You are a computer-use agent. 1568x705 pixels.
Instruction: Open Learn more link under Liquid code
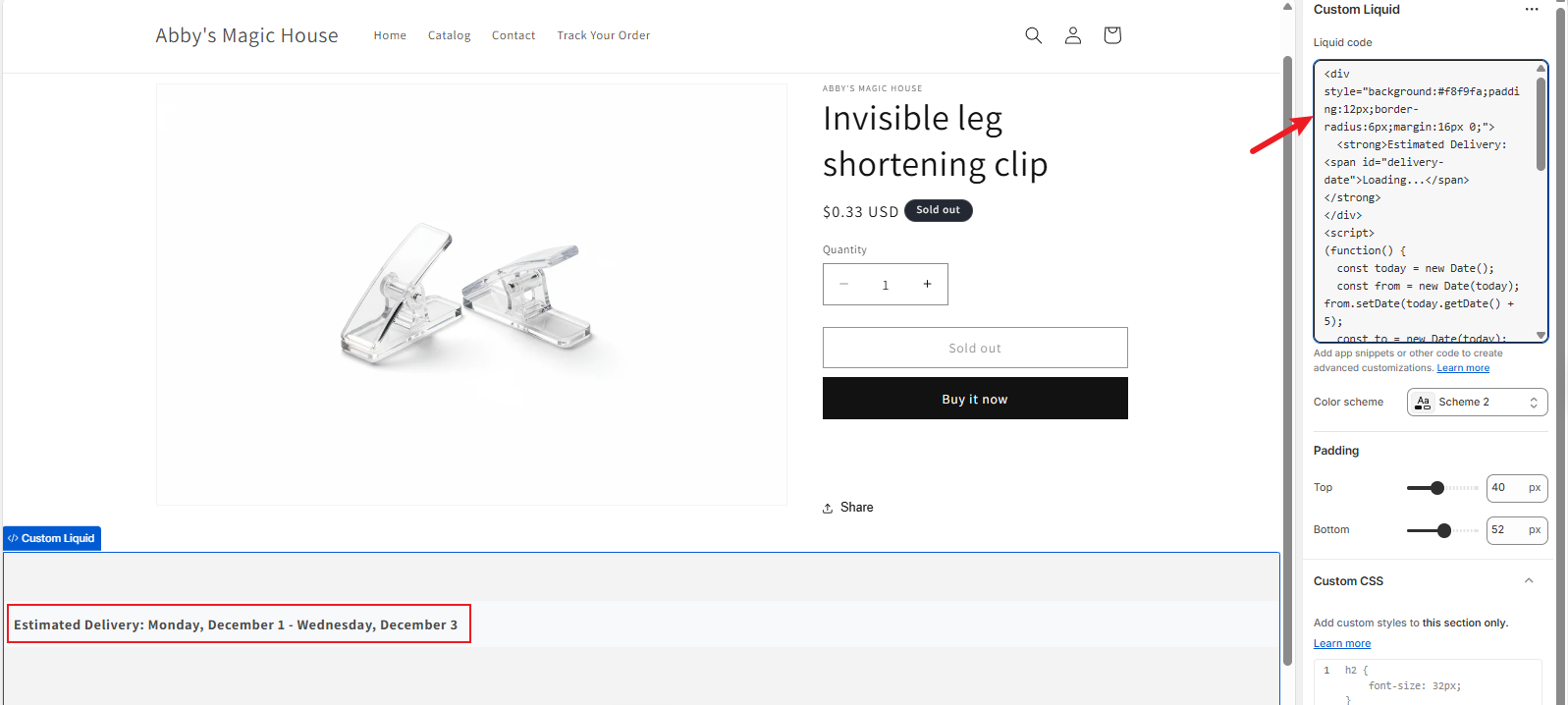pyautogui.click(x=1463, y=368)
